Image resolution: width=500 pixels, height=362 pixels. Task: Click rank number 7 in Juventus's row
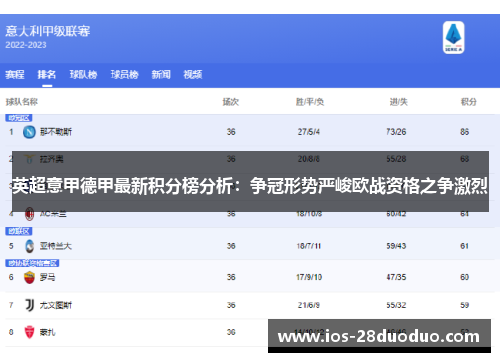point(11,305)
